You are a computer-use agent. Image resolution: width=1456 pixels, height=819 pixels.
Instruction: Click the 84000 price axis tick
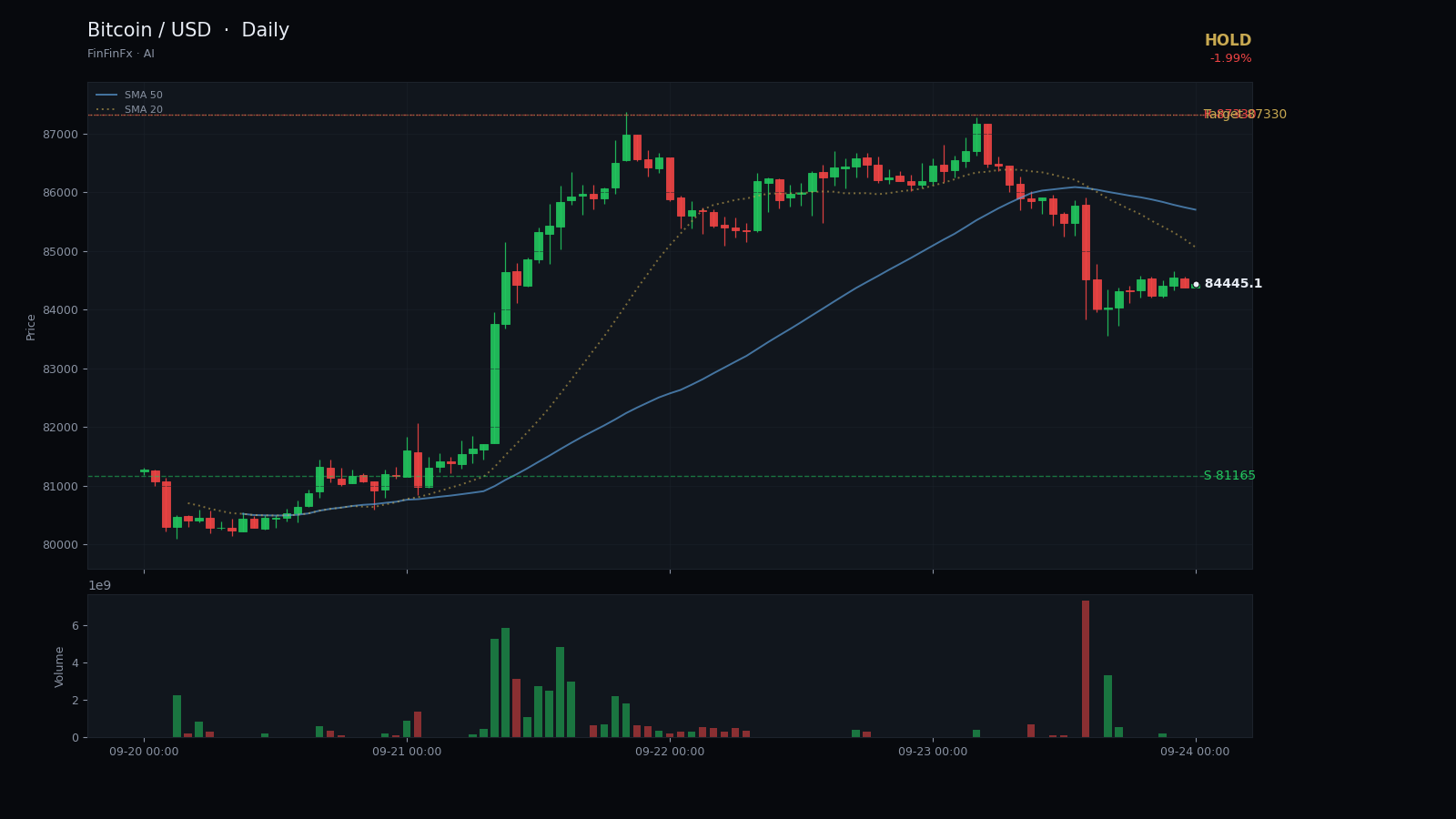(61, 310)
